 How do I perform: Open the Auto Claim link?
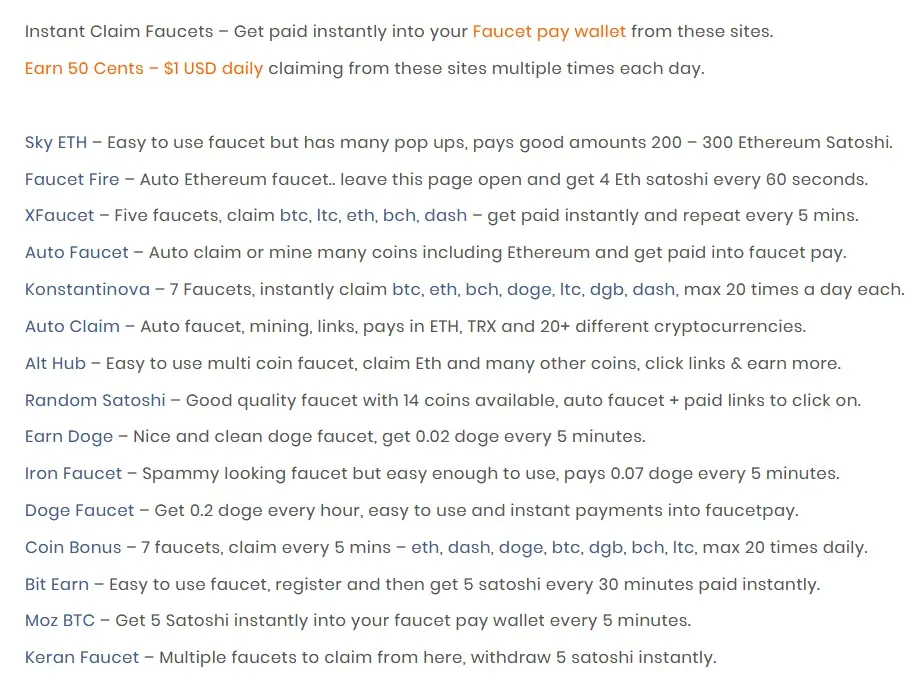(x=72, y=327)
